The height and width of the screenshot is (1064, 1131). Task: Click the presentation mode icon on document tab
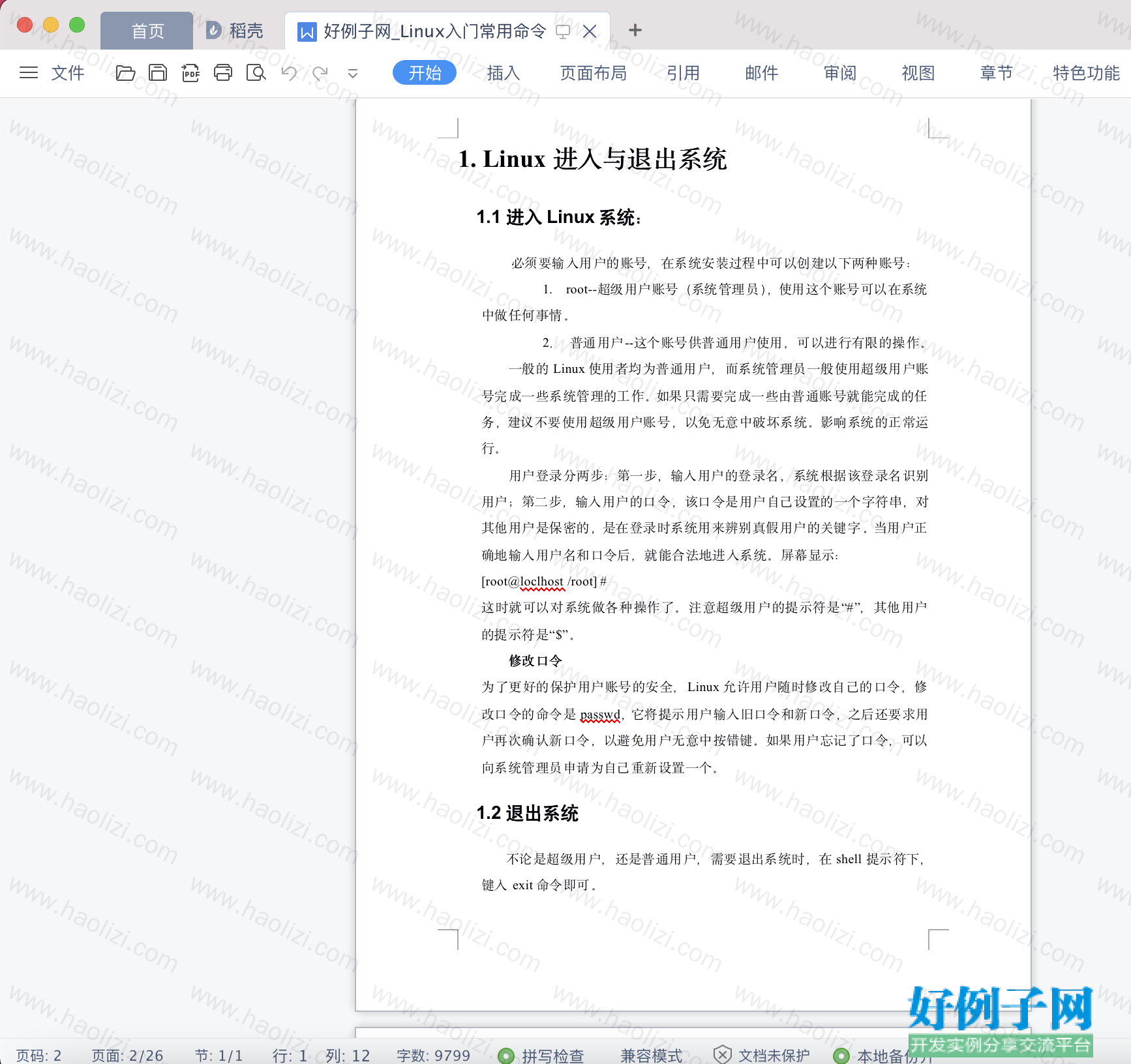pyautogui.click(x=563, y=31)
